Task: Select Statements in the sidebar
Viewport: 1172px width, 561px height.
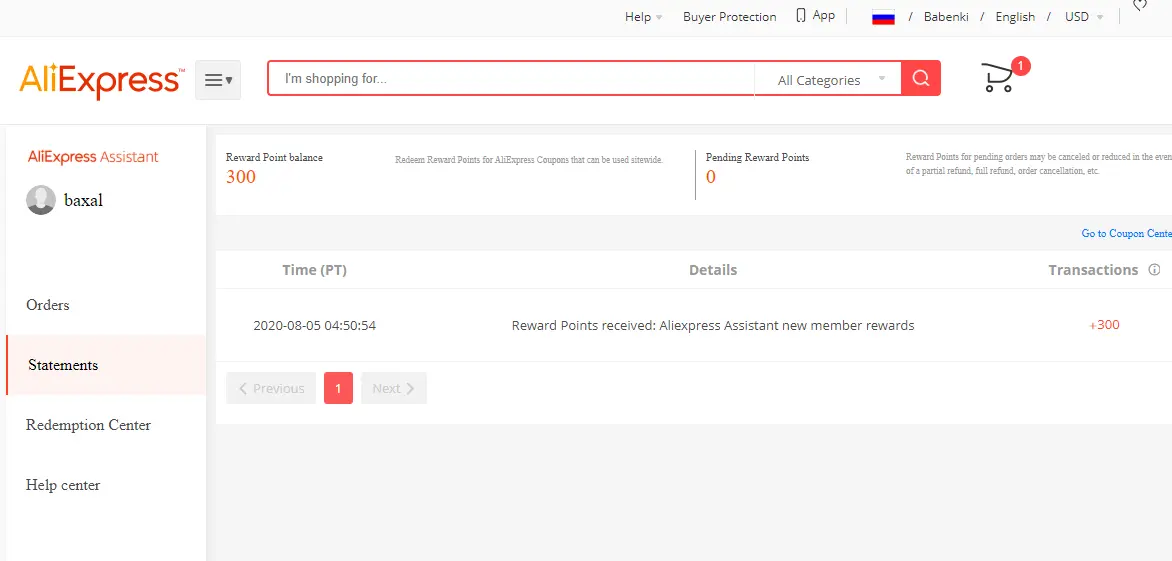Action: (x=106, y=365)
